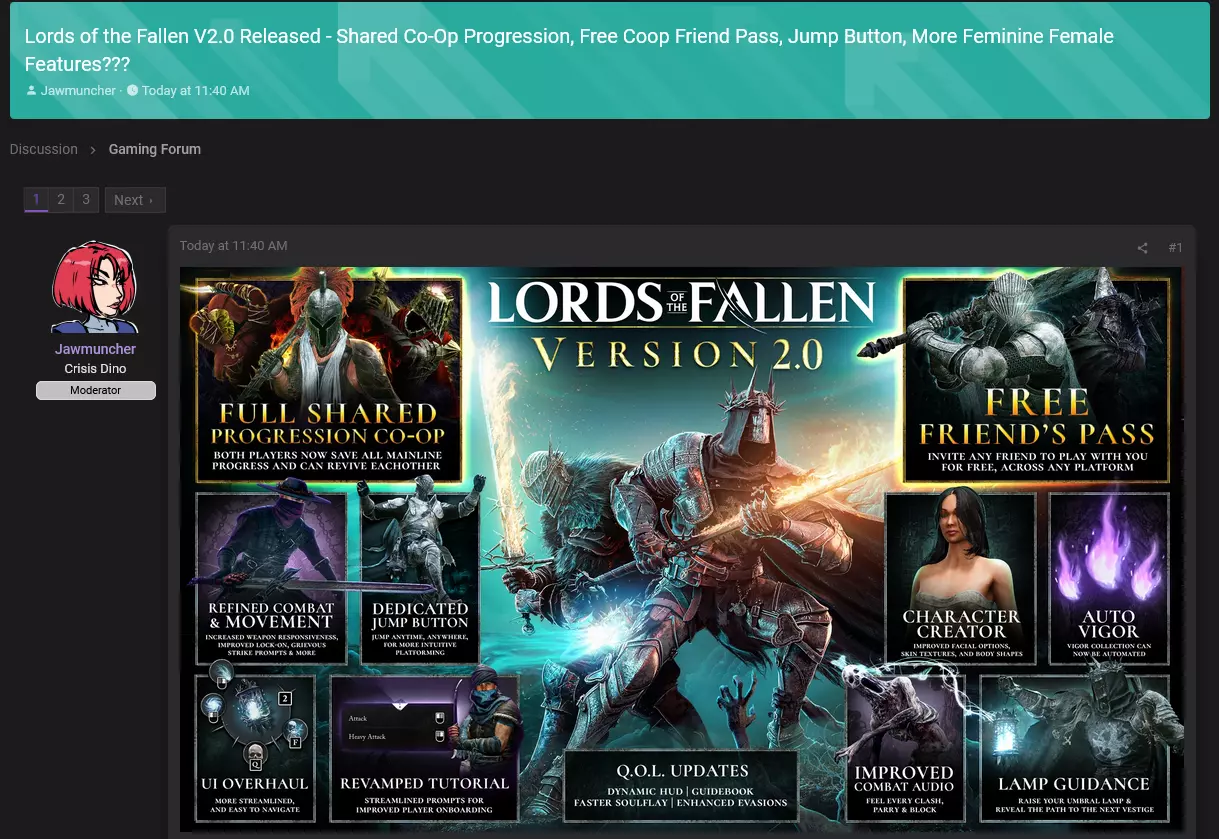The image size is (1219, 839).
Task: Click the Next page button
Action: click(135, 200)
